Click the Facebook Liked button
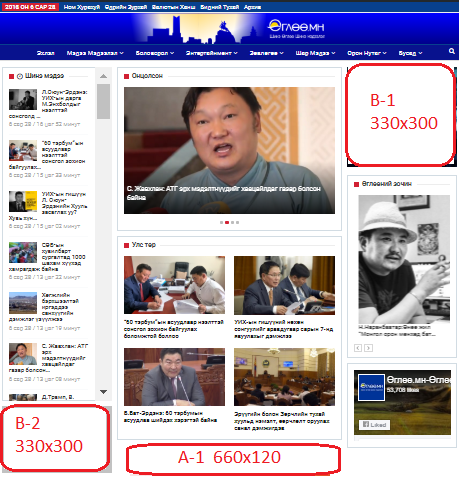Image resolution: width=459 pixels, height=480 pixels. 374,425
